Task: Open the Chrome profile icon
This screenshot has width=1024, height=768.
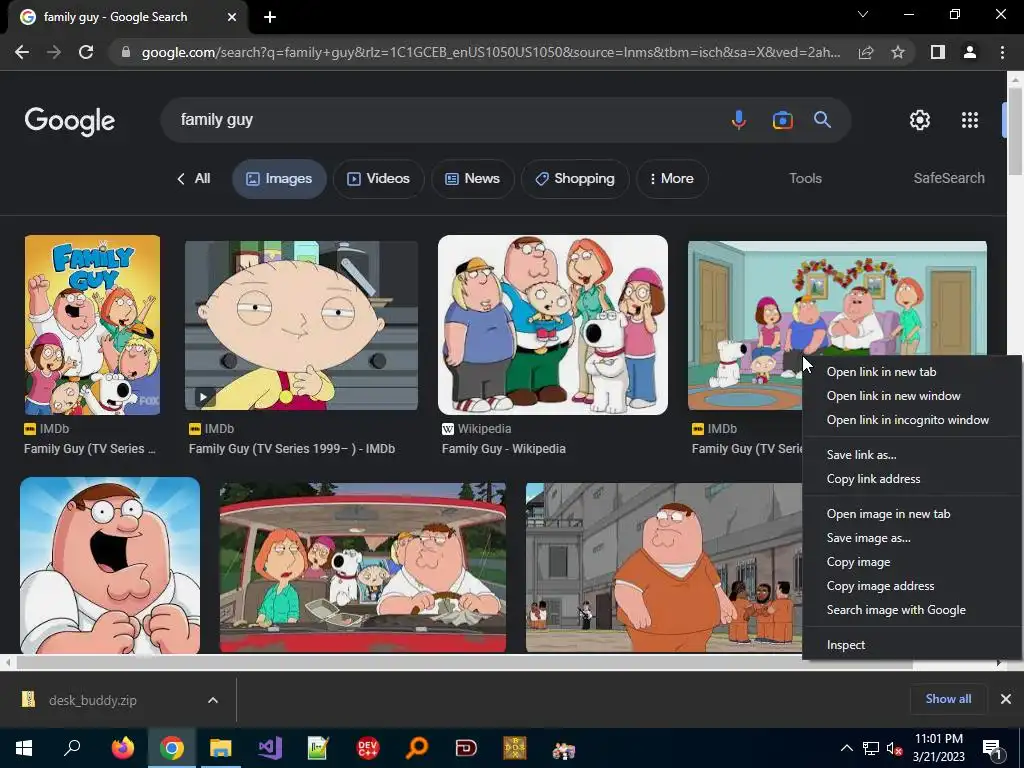Action: pos(970,52)
